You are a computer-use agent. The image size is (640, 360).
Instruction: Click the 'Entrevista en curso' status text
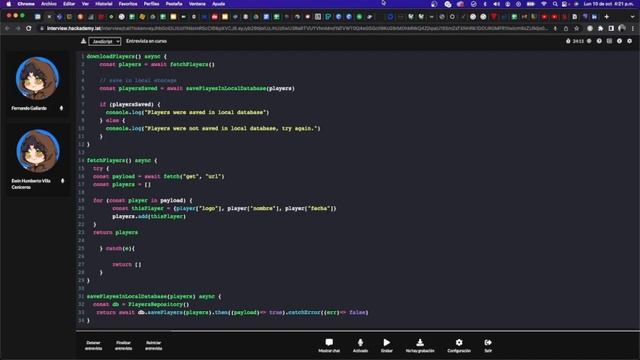pos(146,41)
